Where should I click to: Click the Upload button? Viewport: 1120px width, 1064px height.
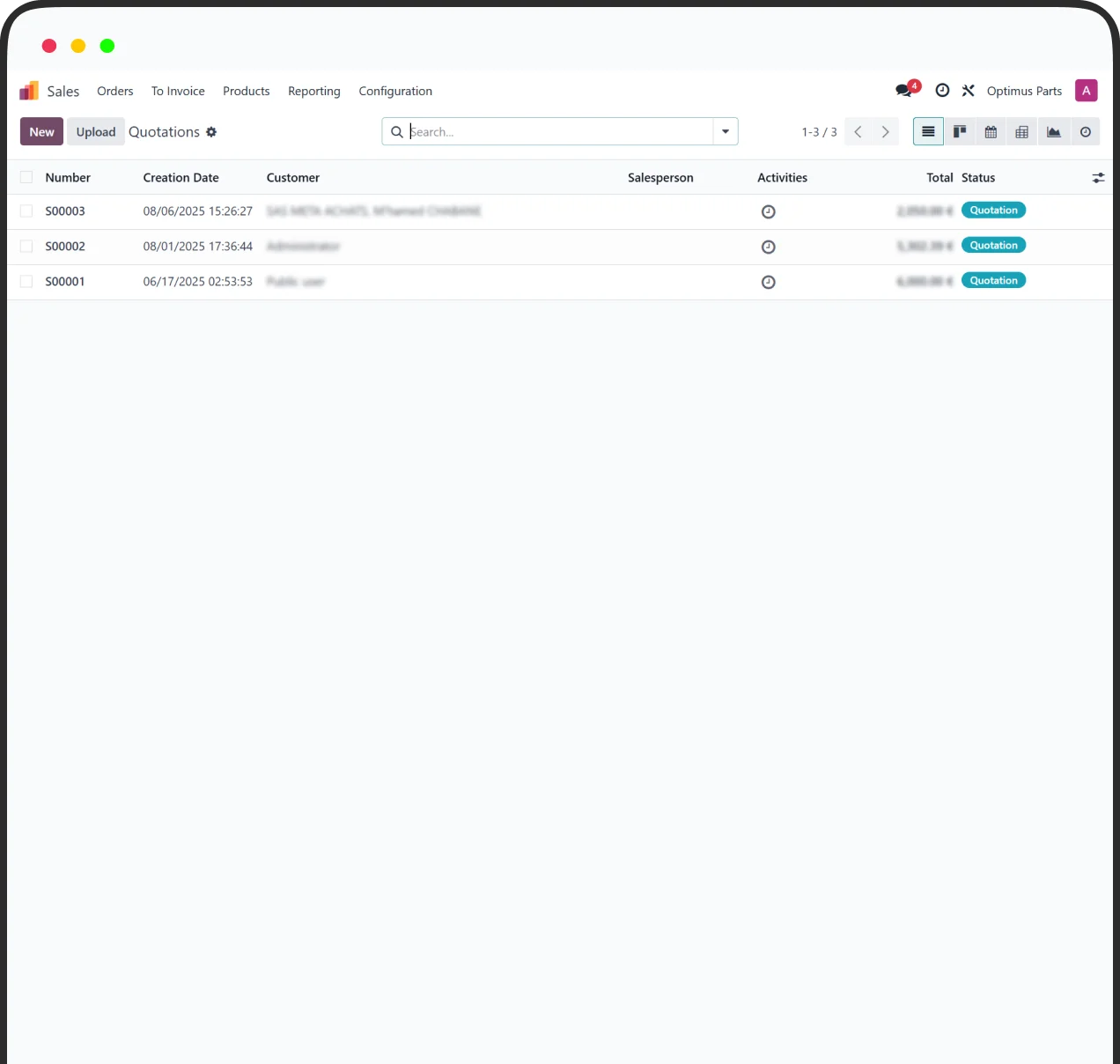[x=95, y=132]
